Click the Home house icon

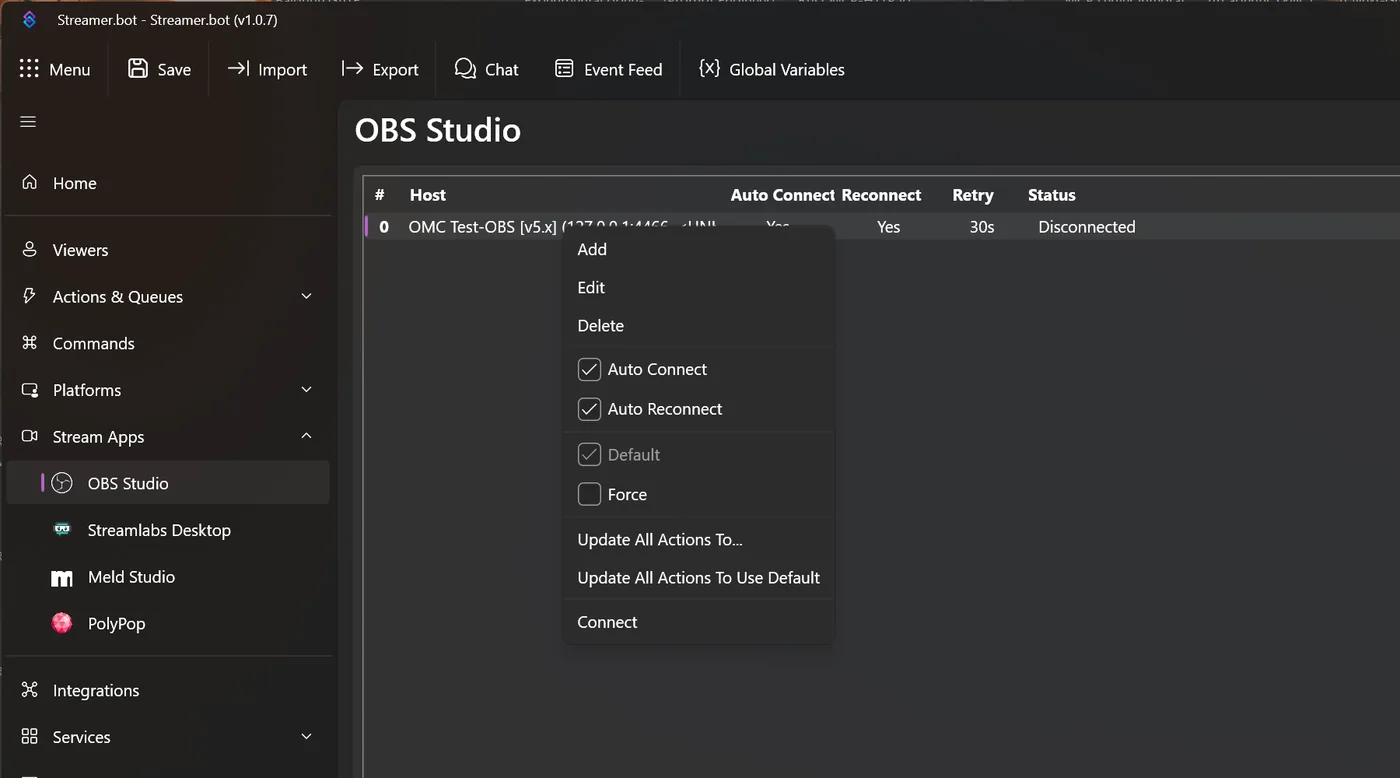pos(30,182)
